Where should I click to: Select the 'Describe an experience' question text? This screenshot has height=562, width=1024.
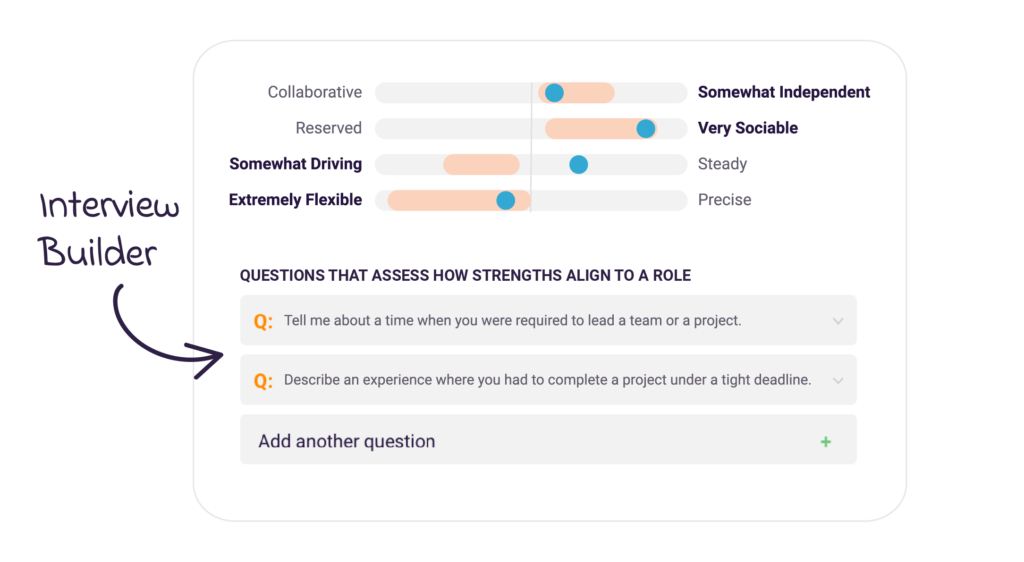click(x=547, y=380)
